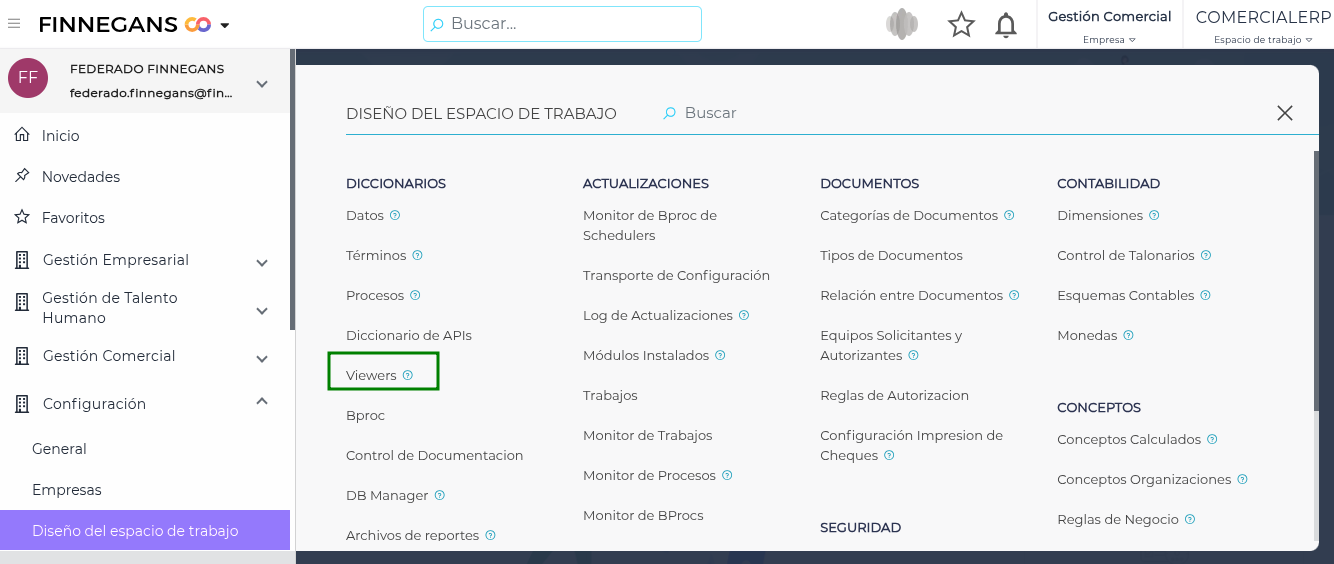Click help icon next to Procesos
1334x564 pixels.
click(416, 295)
